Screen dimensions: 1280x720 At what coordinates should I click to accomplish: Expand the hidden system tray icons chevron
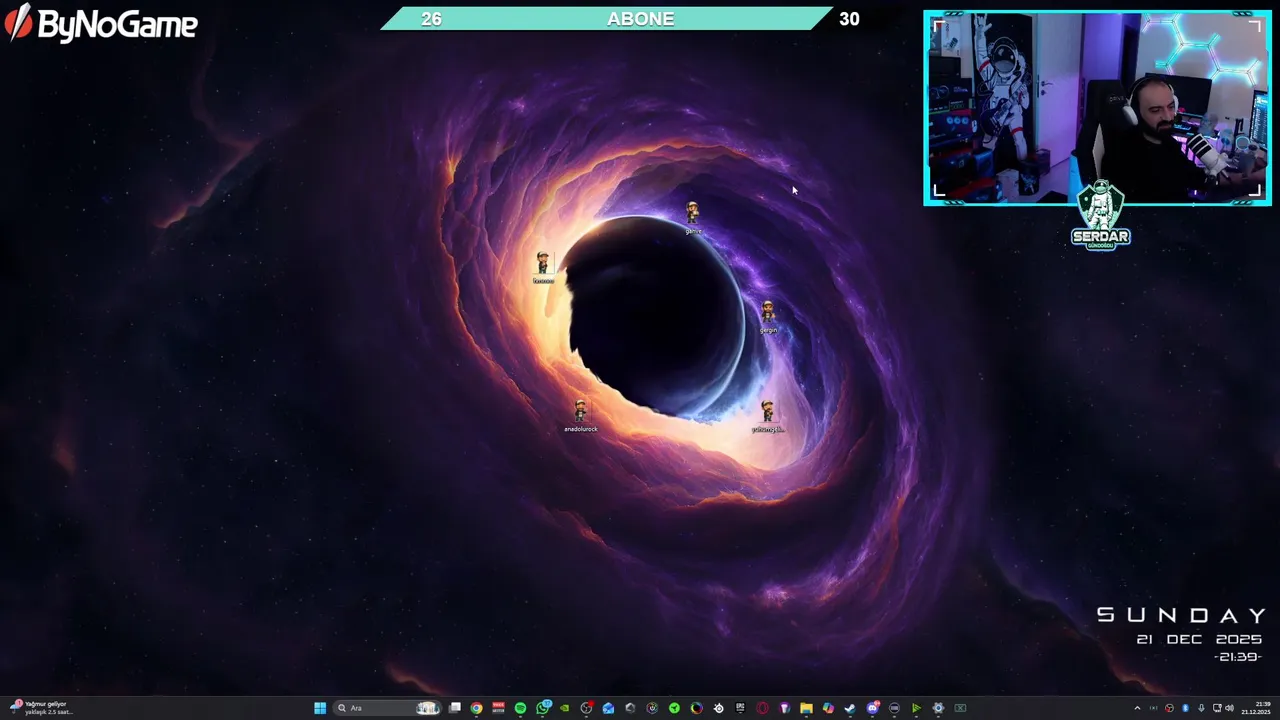pos(1137,708)
